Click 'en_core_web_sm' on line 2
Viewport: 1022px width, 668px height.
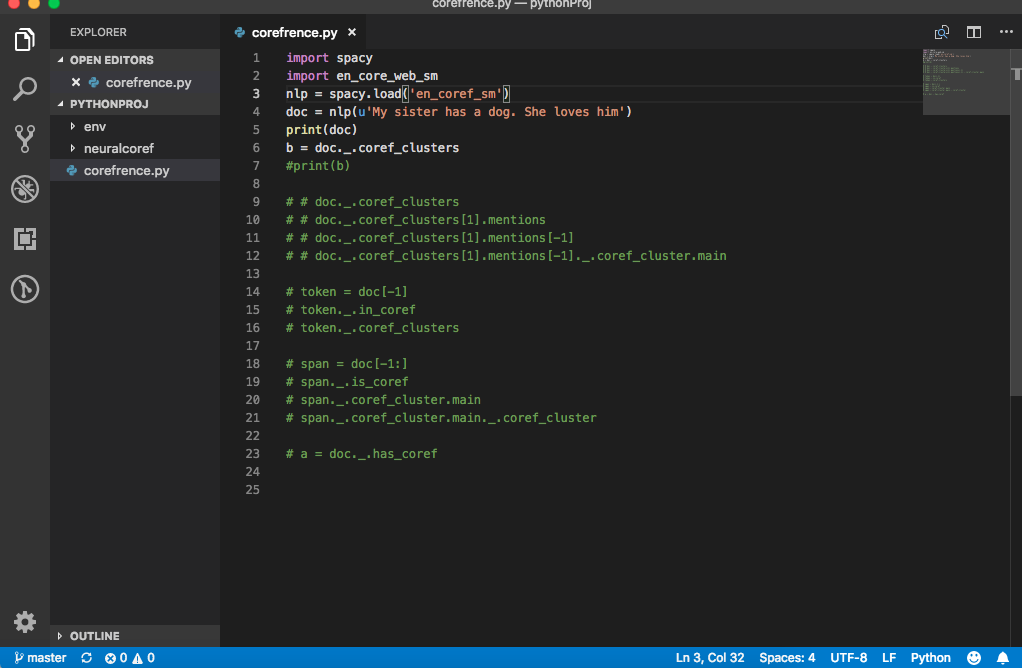coord(387,76)
